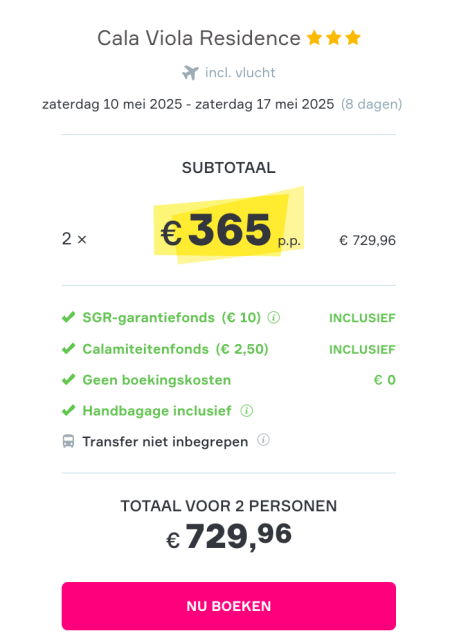Viewport: 450px width, 638px height.
Task: Click the SGR-garantiefonds (€ 10) label
Action: click(172, 317)
